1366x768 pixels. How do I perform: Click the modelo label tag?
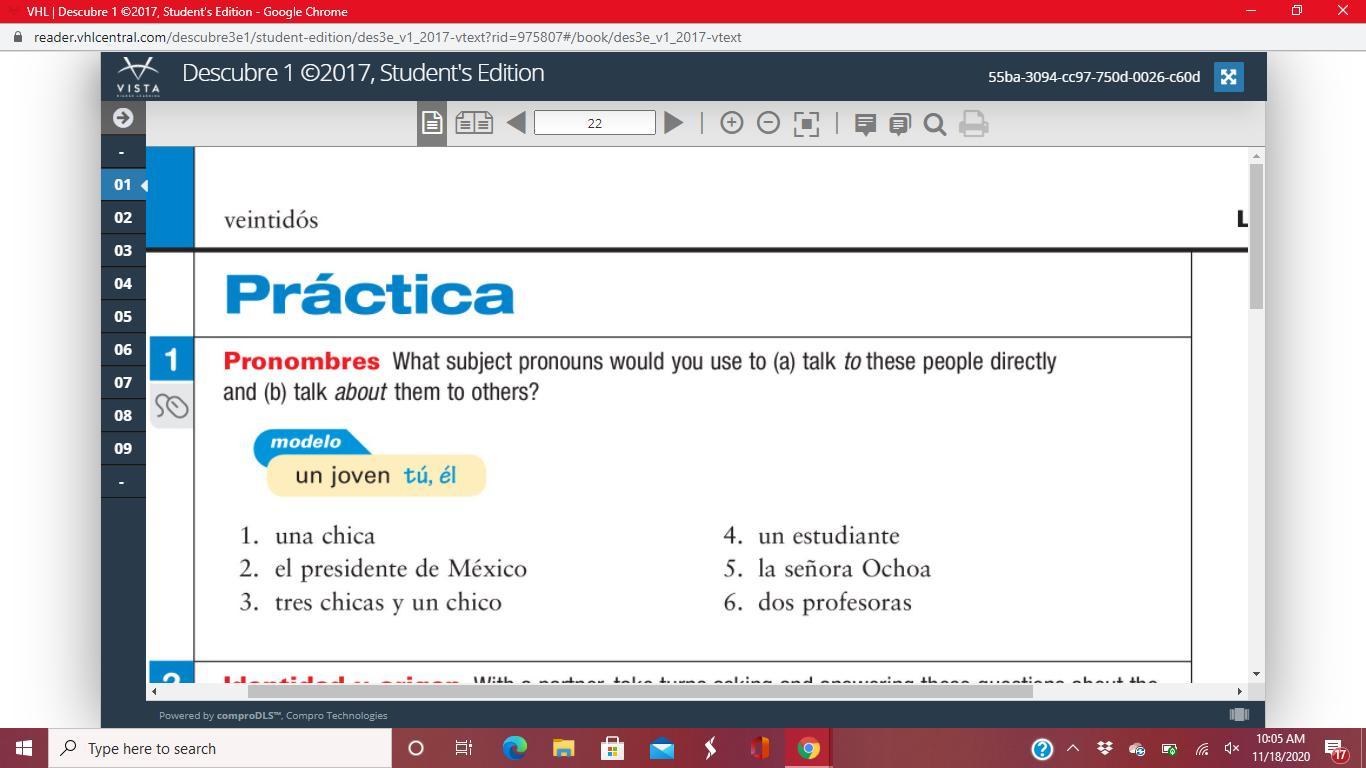pos(306,442)
